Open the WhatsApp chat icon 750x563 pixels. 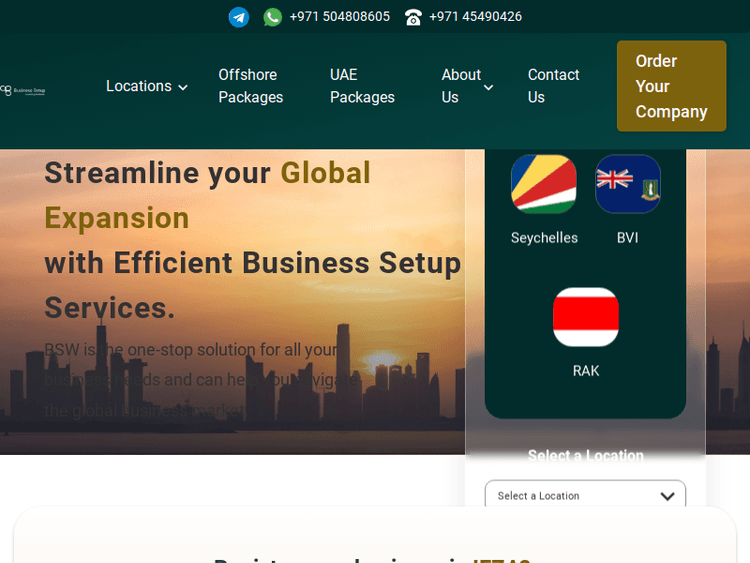273,17
